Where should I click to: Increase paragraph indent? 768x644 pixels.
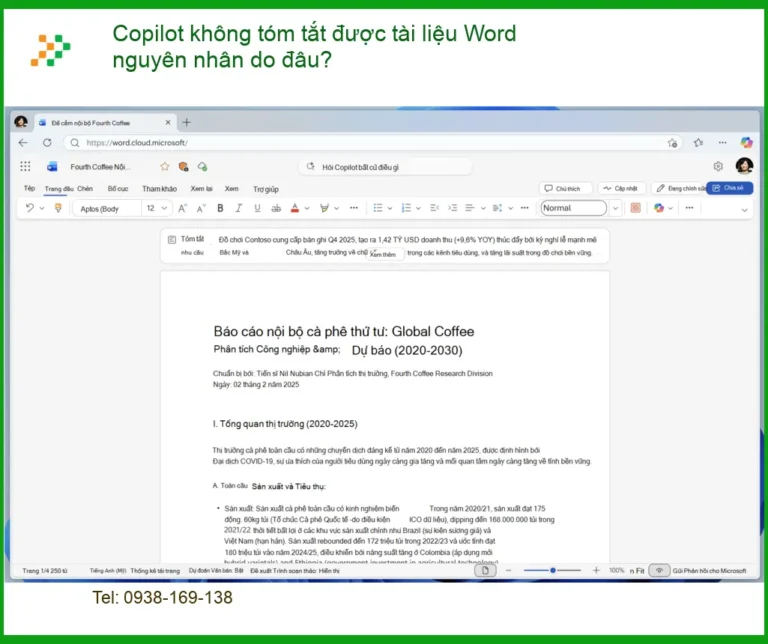[453, 208]
